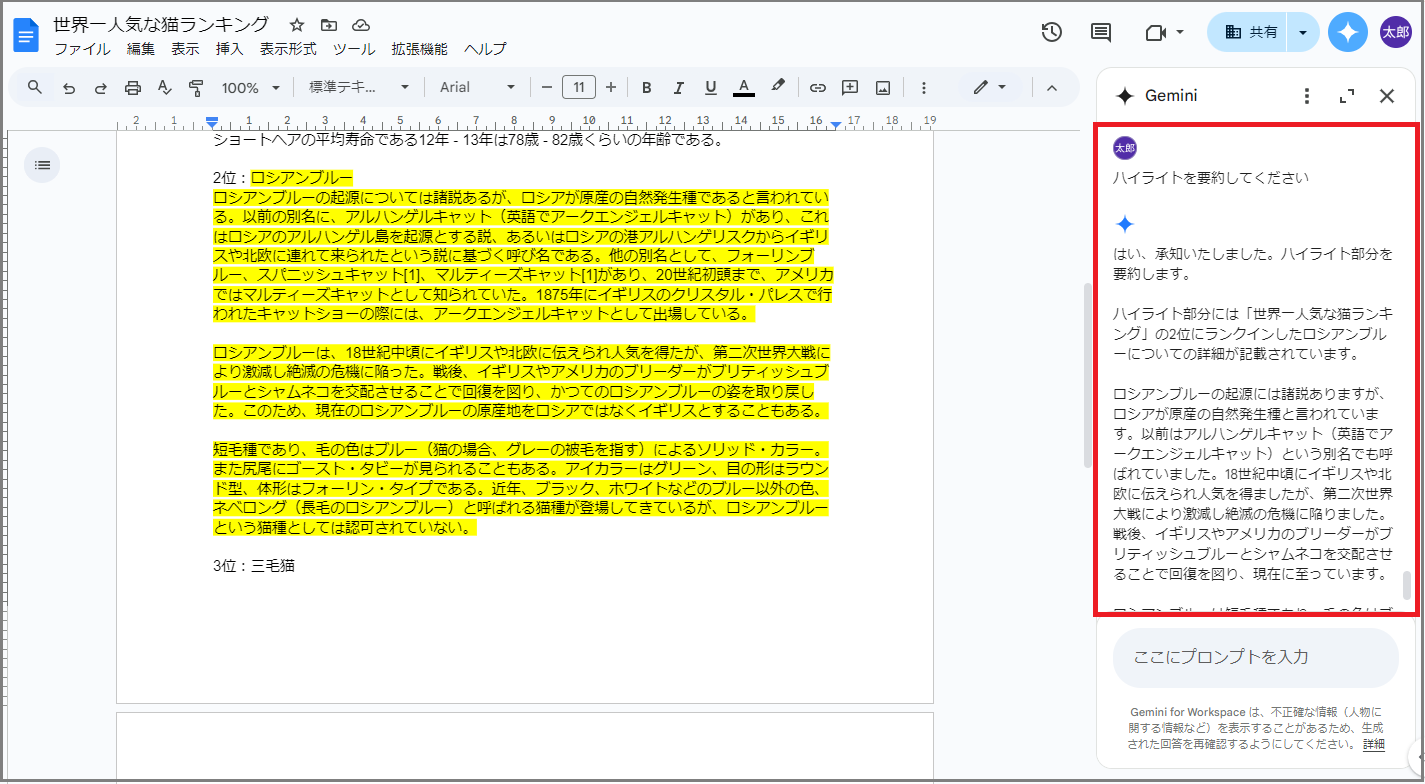Show document outline sidebar icon
Image resolution: width=1425 pixels, height=784 pixels.
point(42,165)
